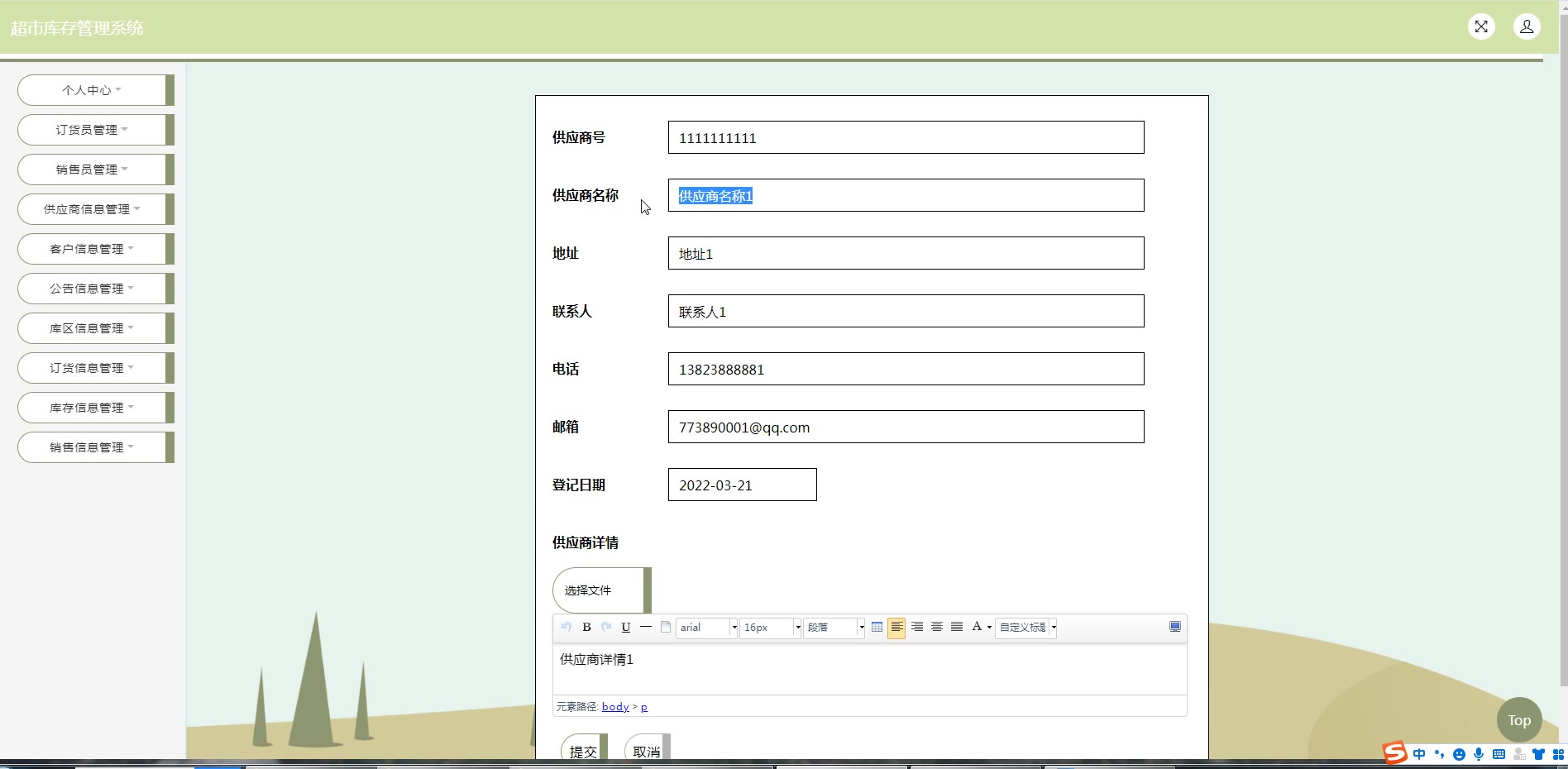Click the grayed user account icon in IME bar
Screen dimensions: 1568x769
point(1519,754)
